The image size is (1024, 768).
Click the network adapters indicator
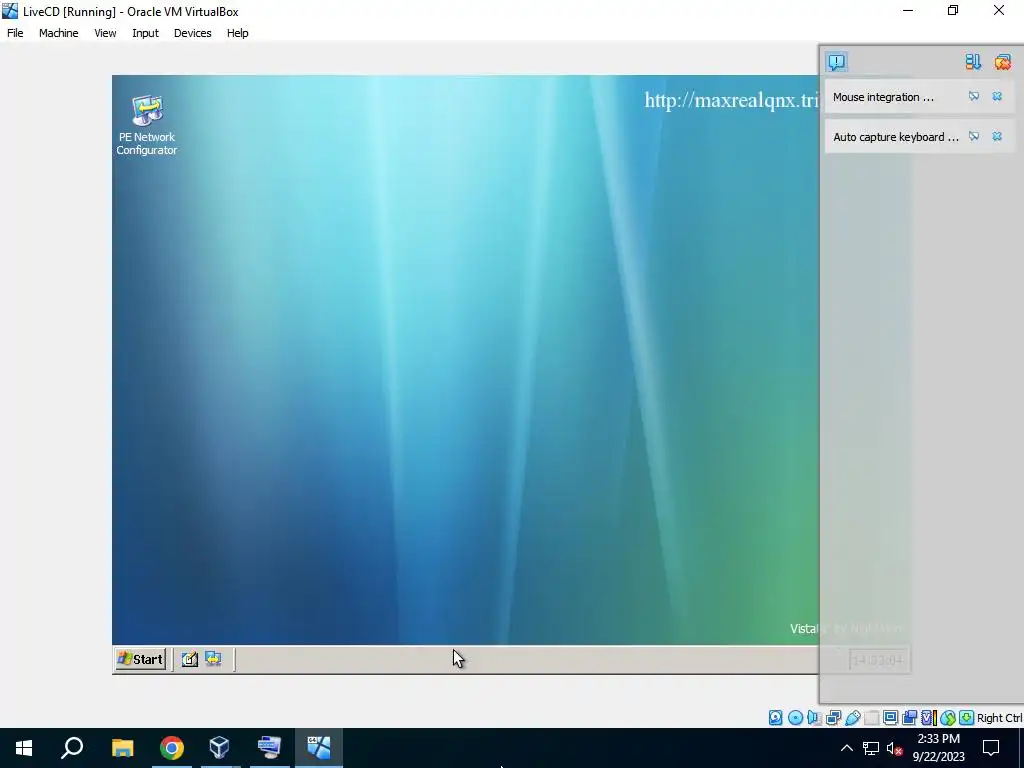click(833, 718)
